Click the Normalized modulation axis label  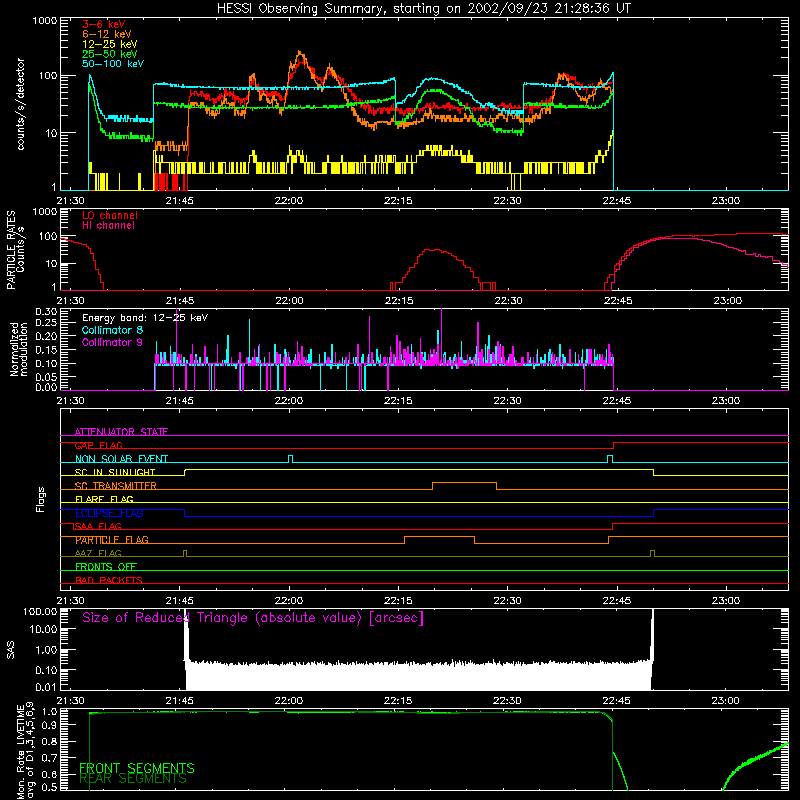tap(18, 349)
